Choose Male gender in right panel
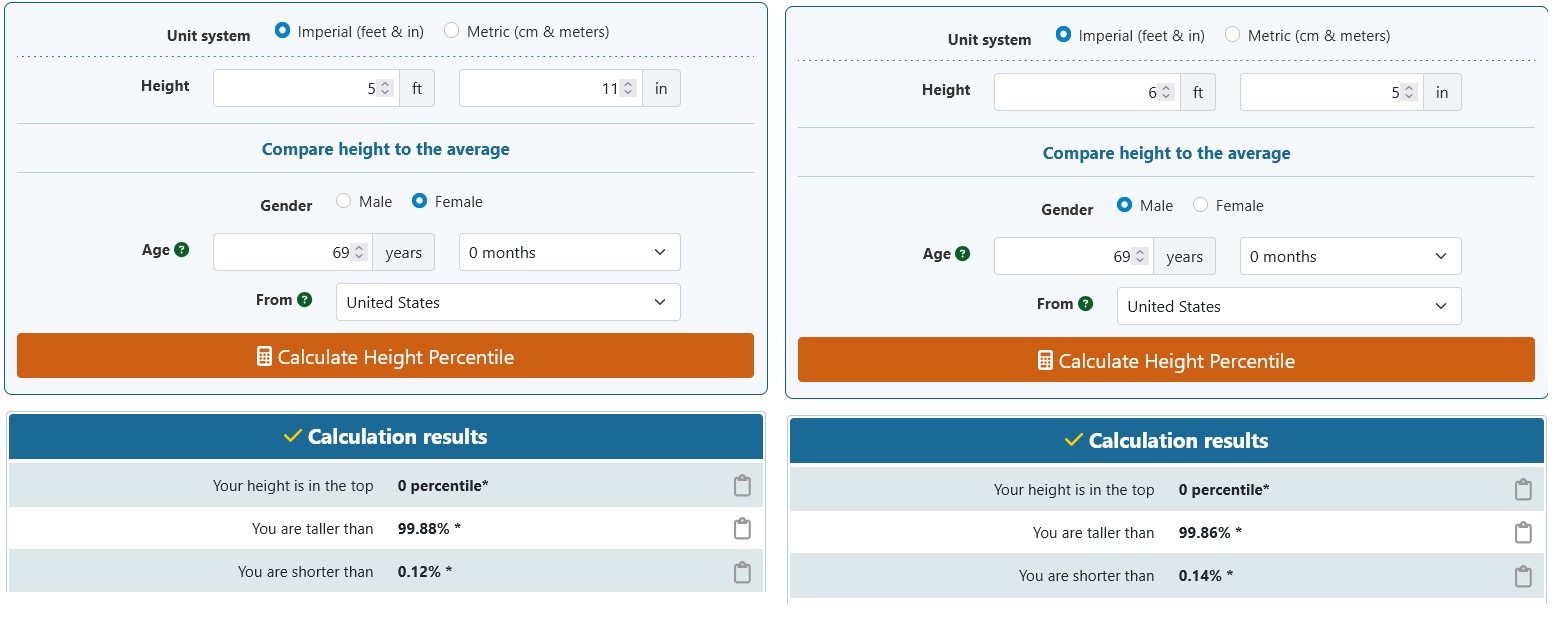The image size is (1564, 636). point(1124,205)
